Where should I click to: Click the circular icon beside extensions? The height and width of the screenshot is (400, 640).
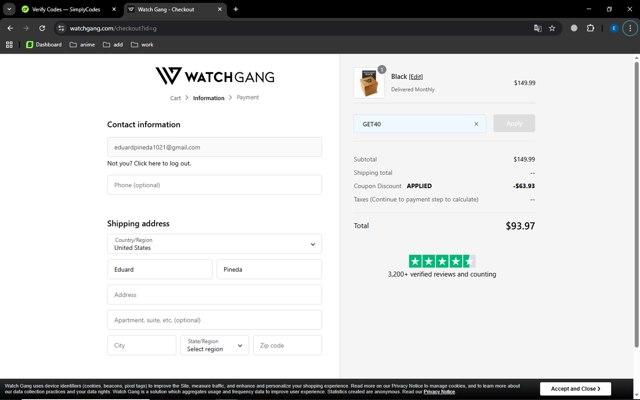[574, 28]
